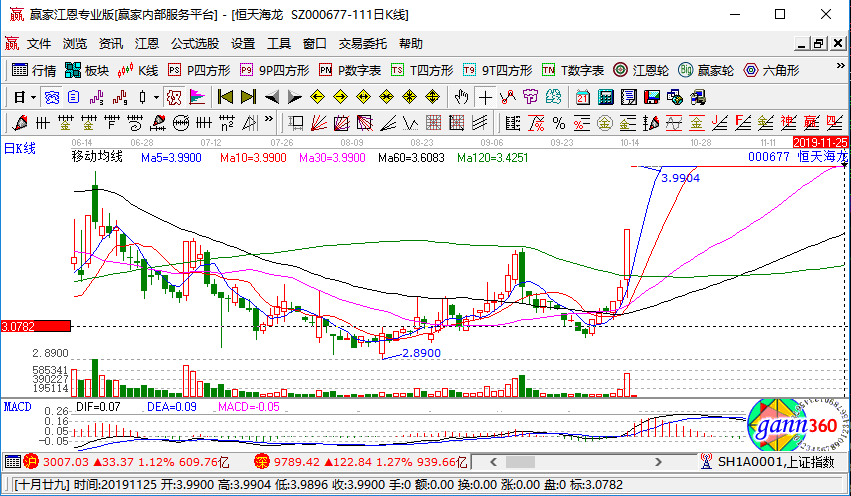The width and height of the screenshot is (851, 496).
Task: Open the 江恩轮 Gann wheel
Action: click(x=641, y=71)
